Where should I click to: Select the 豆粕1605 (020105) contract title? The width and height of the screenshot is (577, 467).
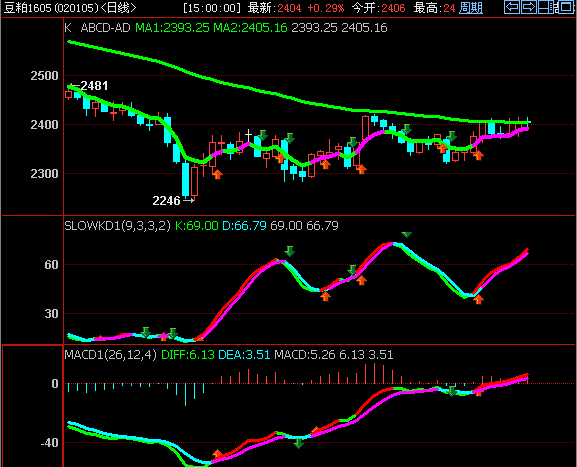52,8
